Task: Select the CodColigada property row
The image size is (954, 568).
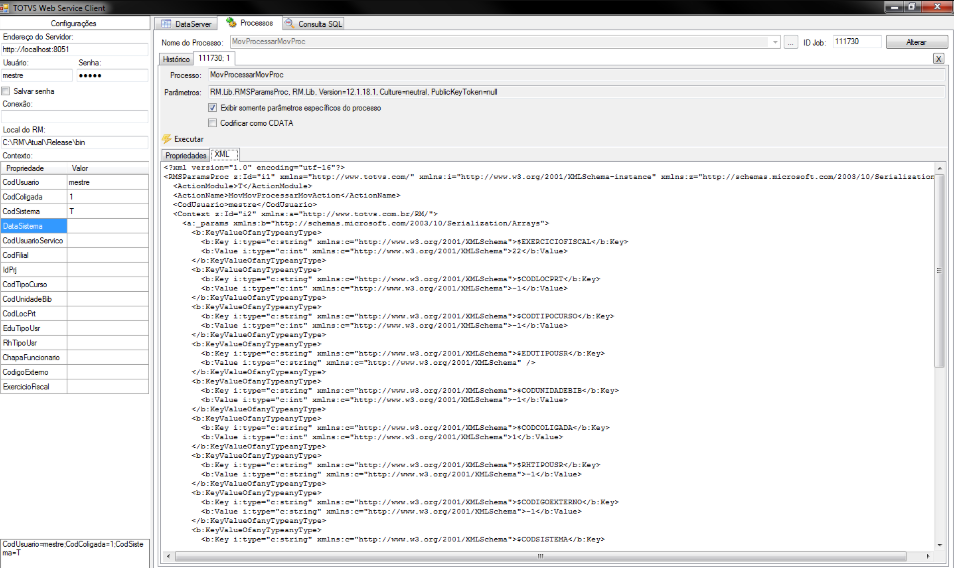Action: click(74, 197)
